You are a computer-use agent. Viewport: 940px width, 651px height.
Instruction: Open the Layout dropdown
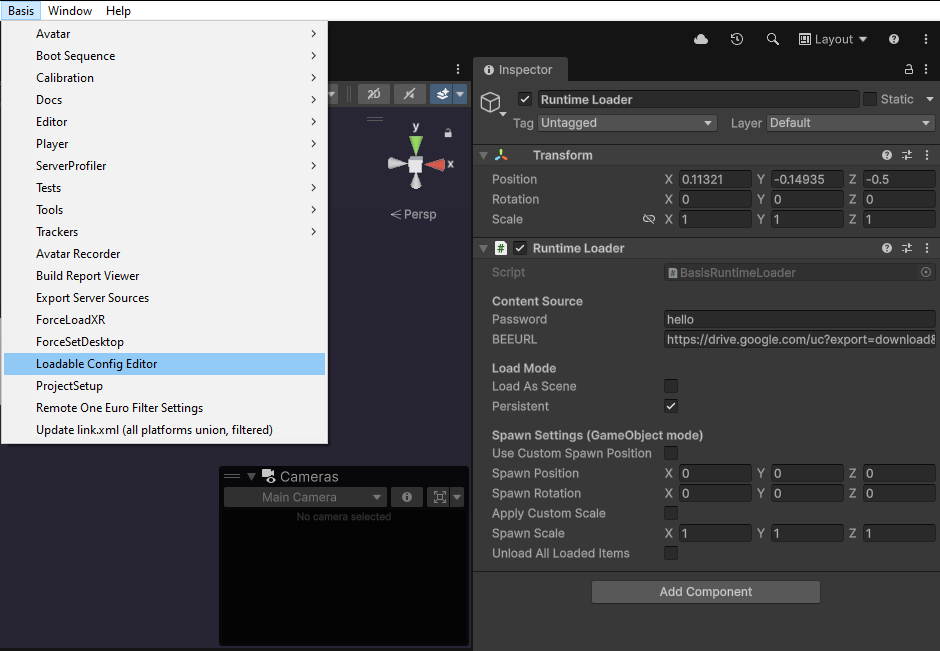click(x=833, y=39)
